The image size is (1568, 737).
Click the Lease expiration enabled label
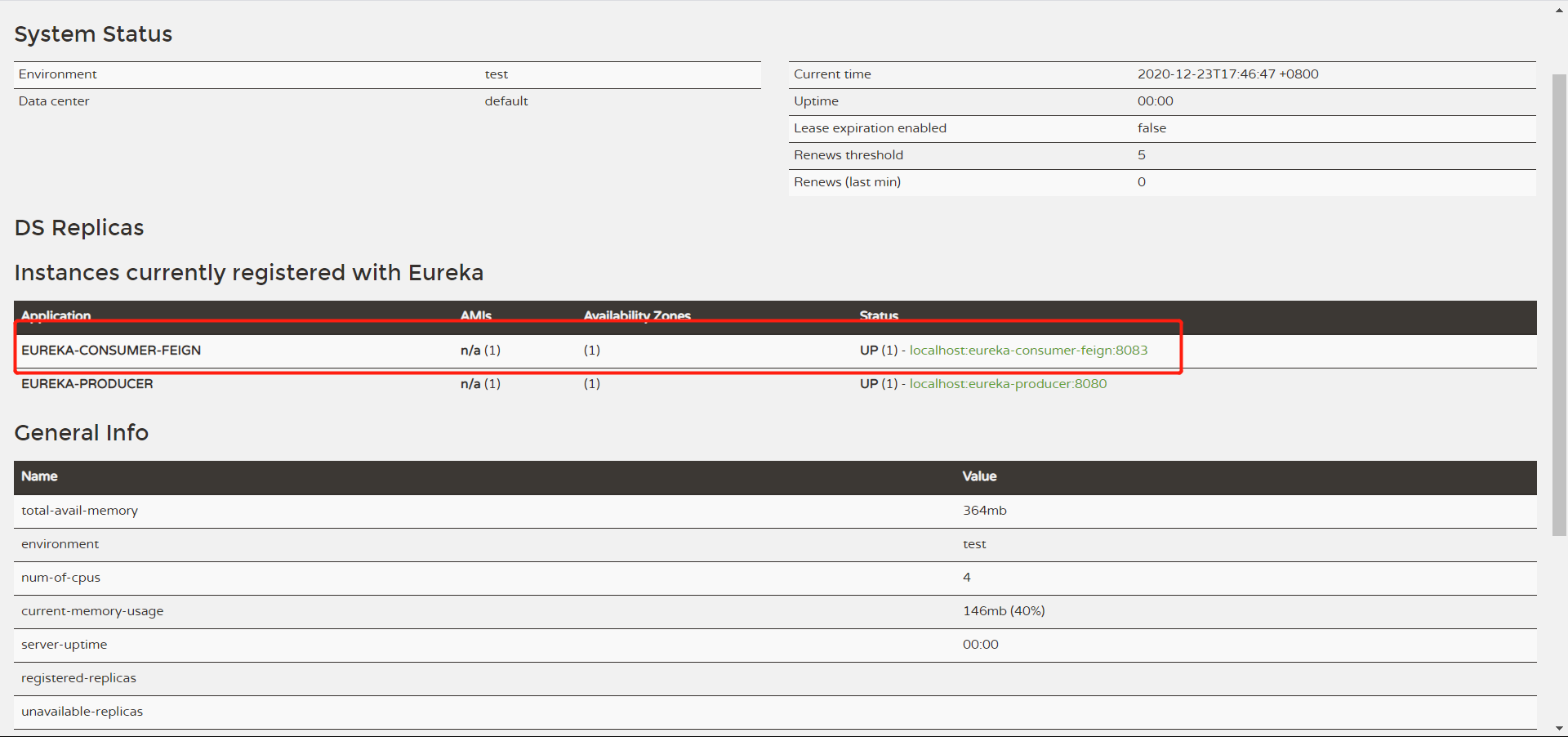pos(870,127)
